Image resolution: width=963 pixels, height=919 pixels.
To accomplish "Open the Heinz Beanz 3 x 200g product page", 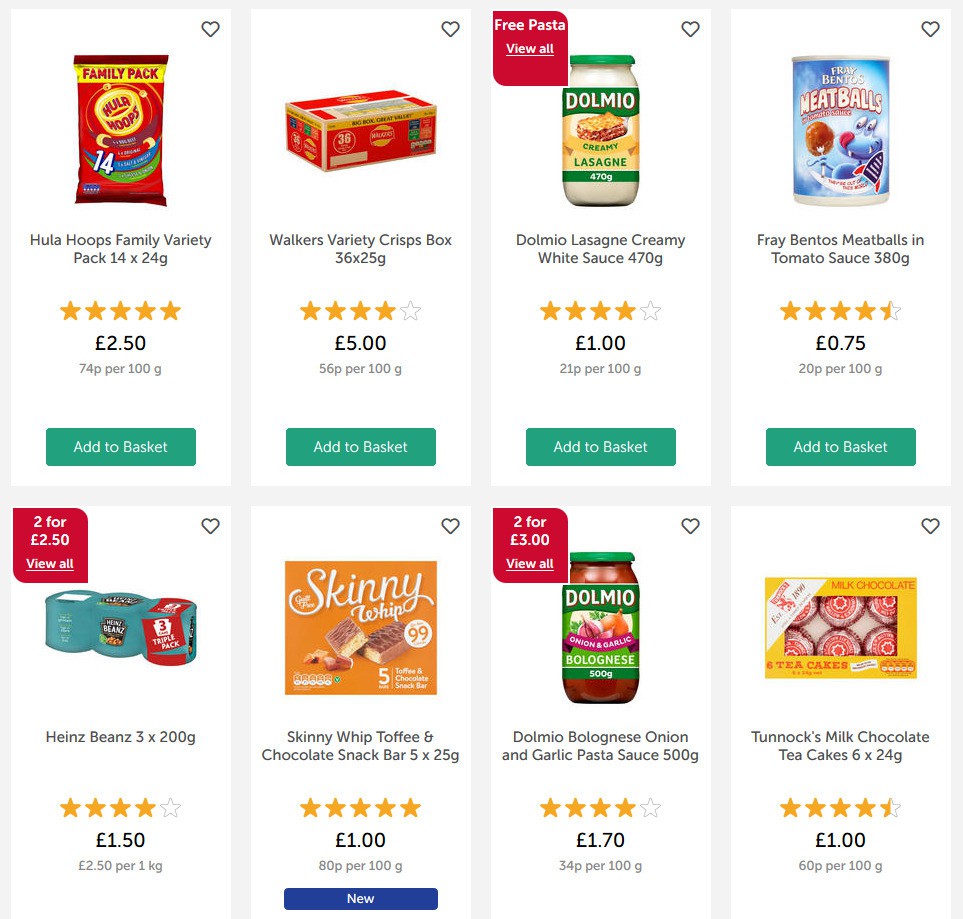I will tap(120, 737).
